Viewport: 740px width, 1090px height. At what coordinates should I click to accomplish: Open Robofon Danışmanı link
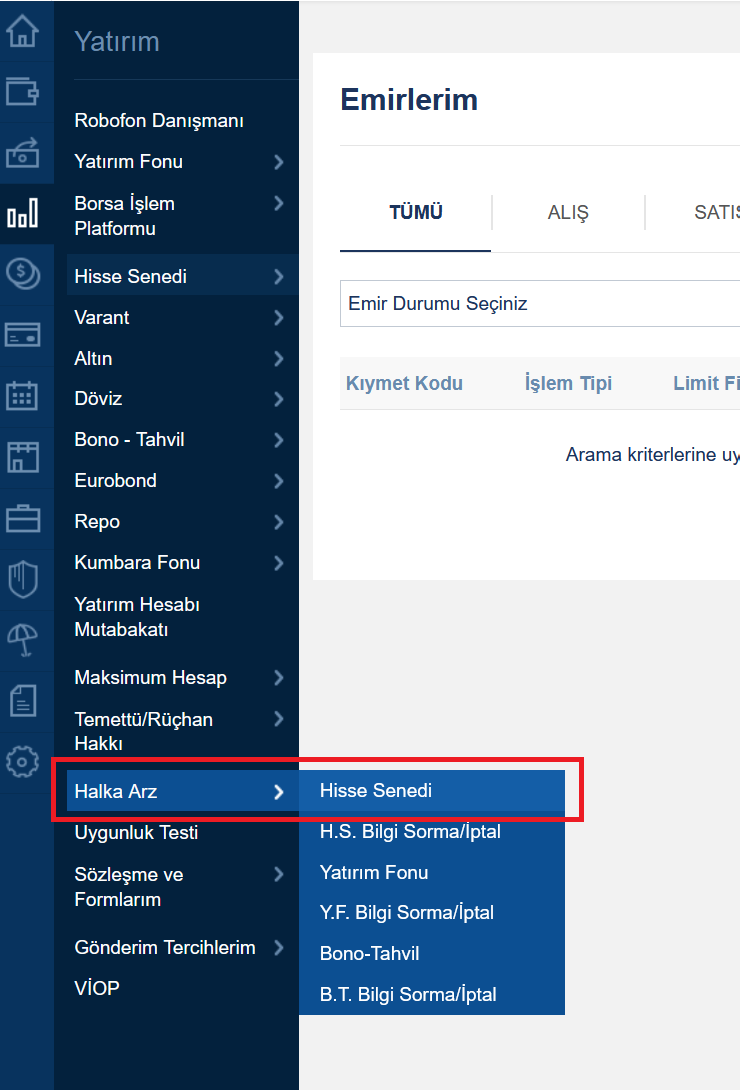159,121
